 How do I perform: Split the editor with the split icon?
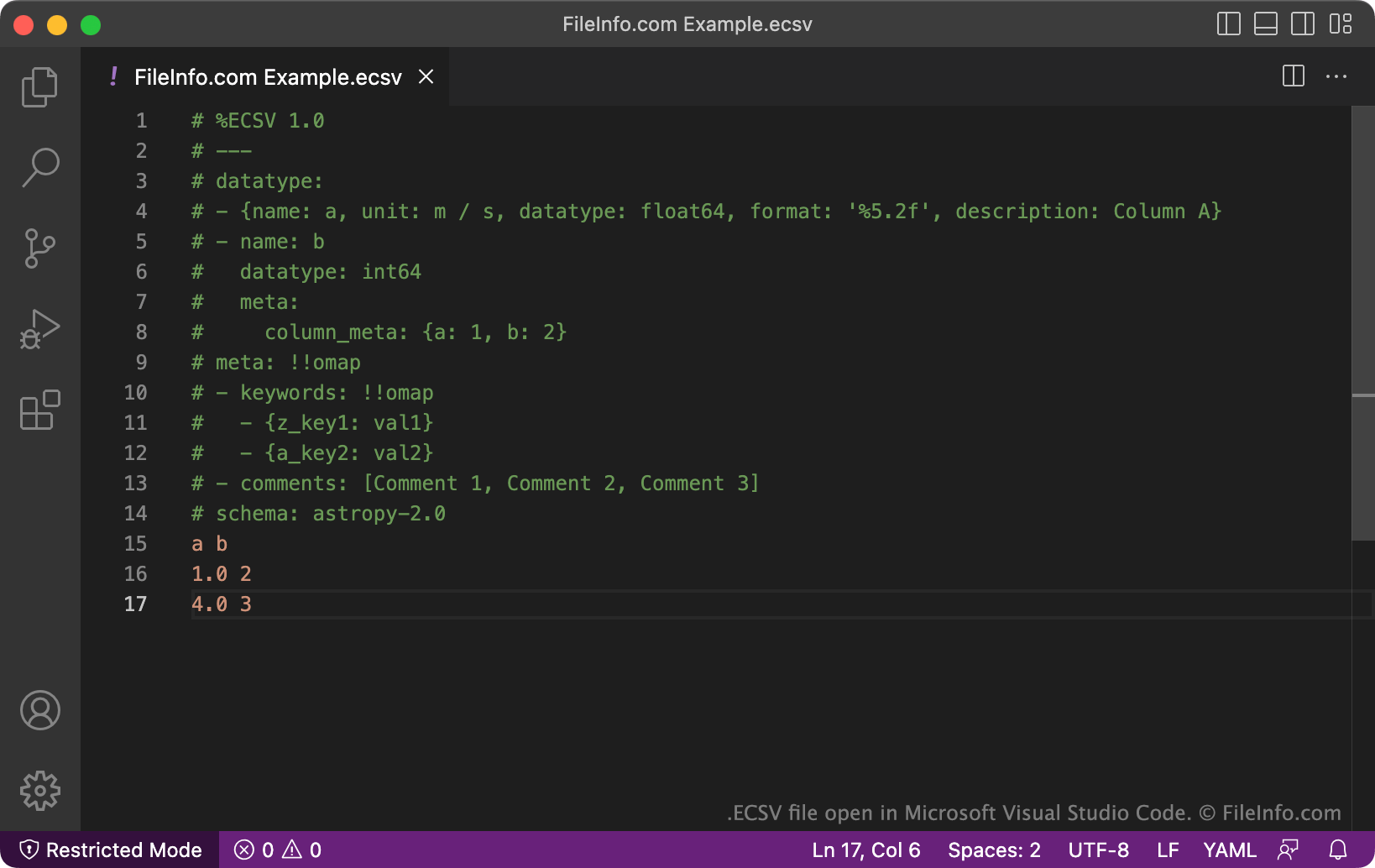click(x=1293, y=76)
